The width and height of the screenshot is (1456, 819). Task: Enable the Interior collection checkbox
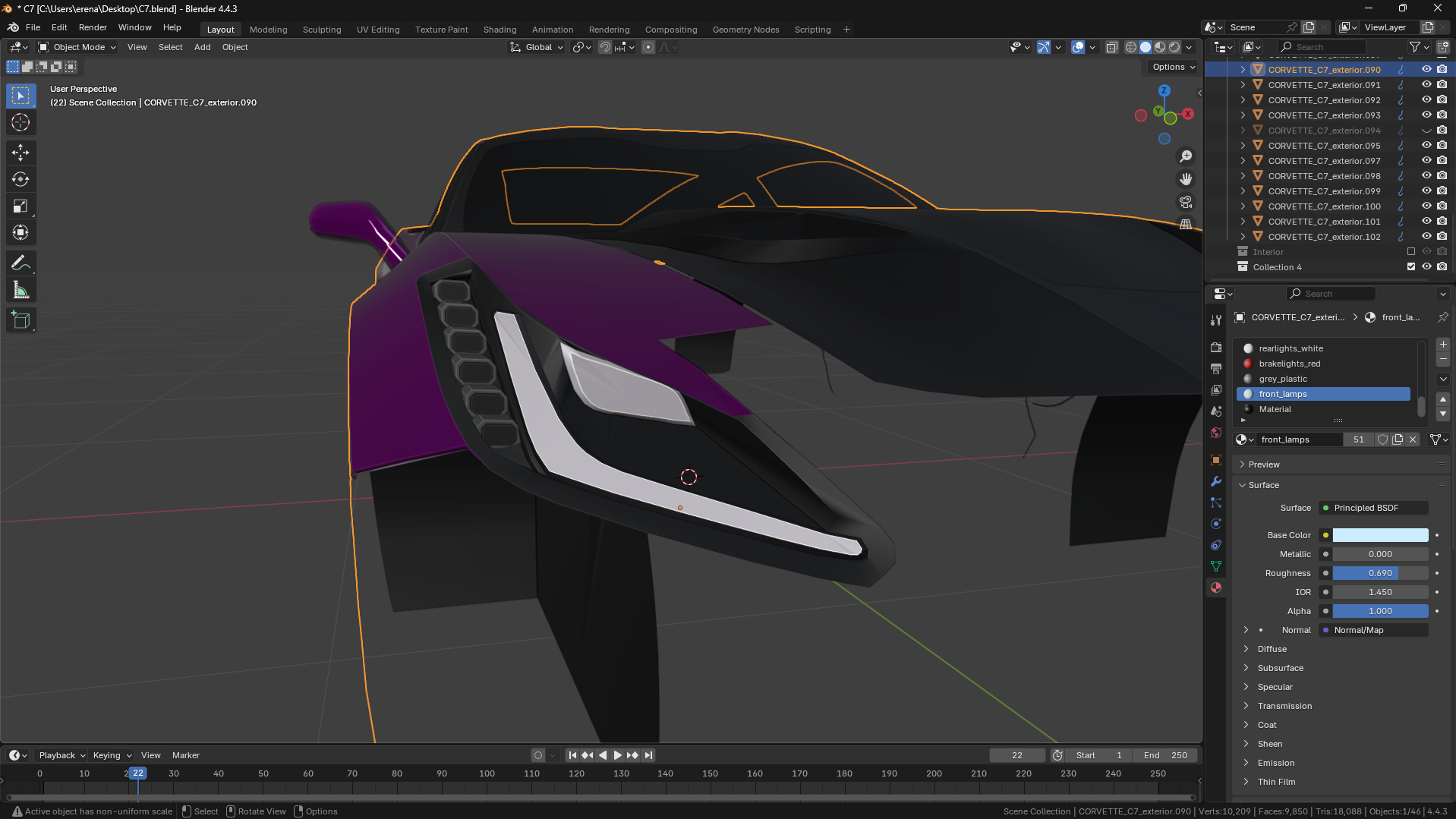click(1411, 252)
